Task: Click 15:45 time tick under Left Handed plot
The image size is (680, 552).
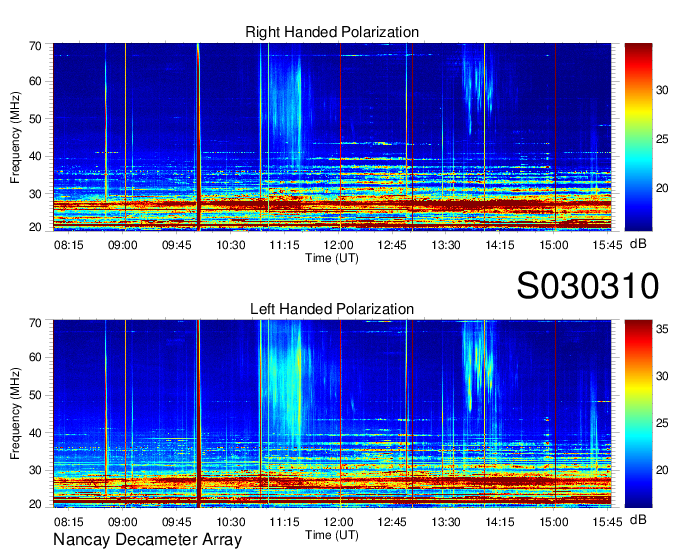Action: click(608, 522)
